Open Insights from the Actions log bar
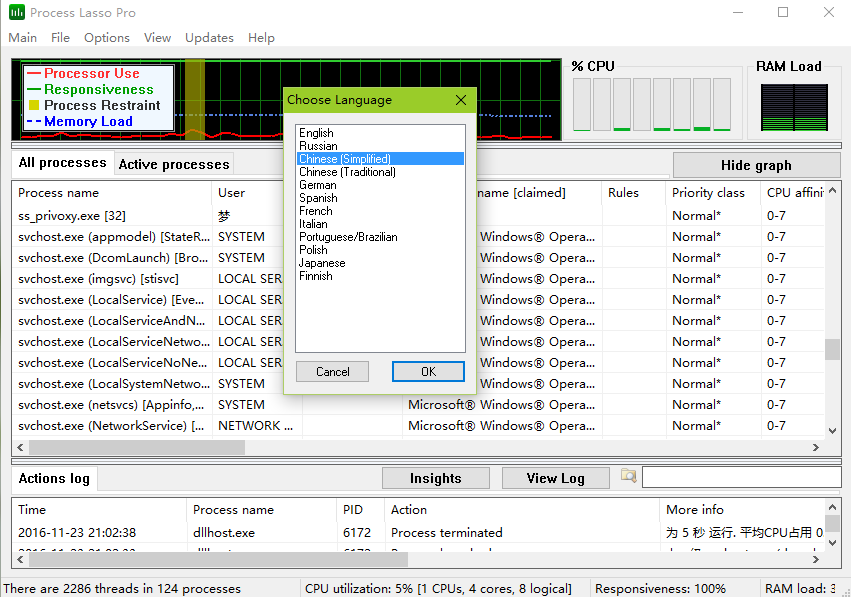Screen dimensions: 851x597 (435, 478)
